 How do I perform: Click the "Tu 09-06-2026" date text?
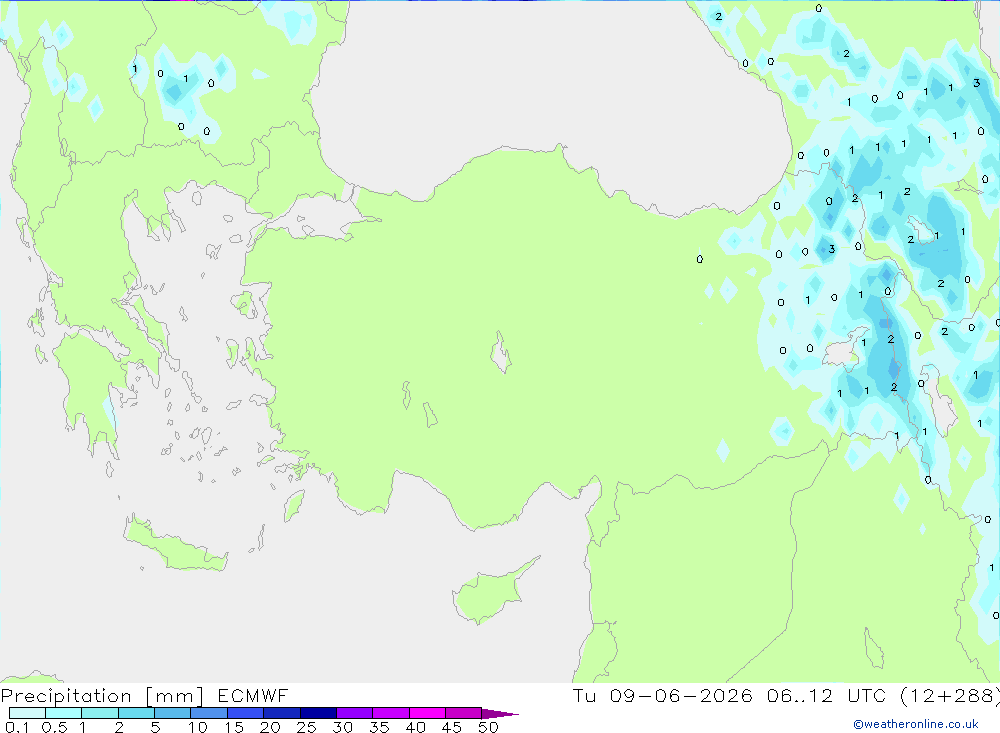click(x=663, y=696)
